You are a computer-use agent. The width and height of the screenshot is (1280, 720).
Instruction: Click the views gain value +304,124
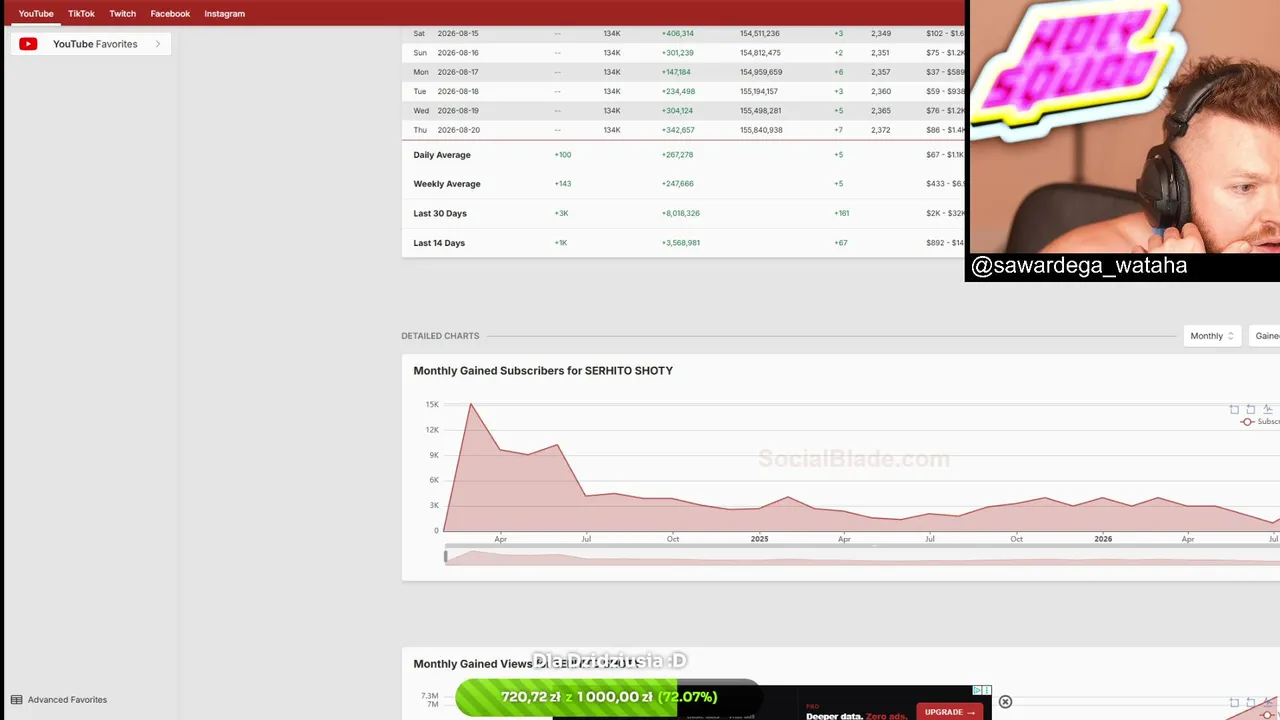(x=677, y=111)
